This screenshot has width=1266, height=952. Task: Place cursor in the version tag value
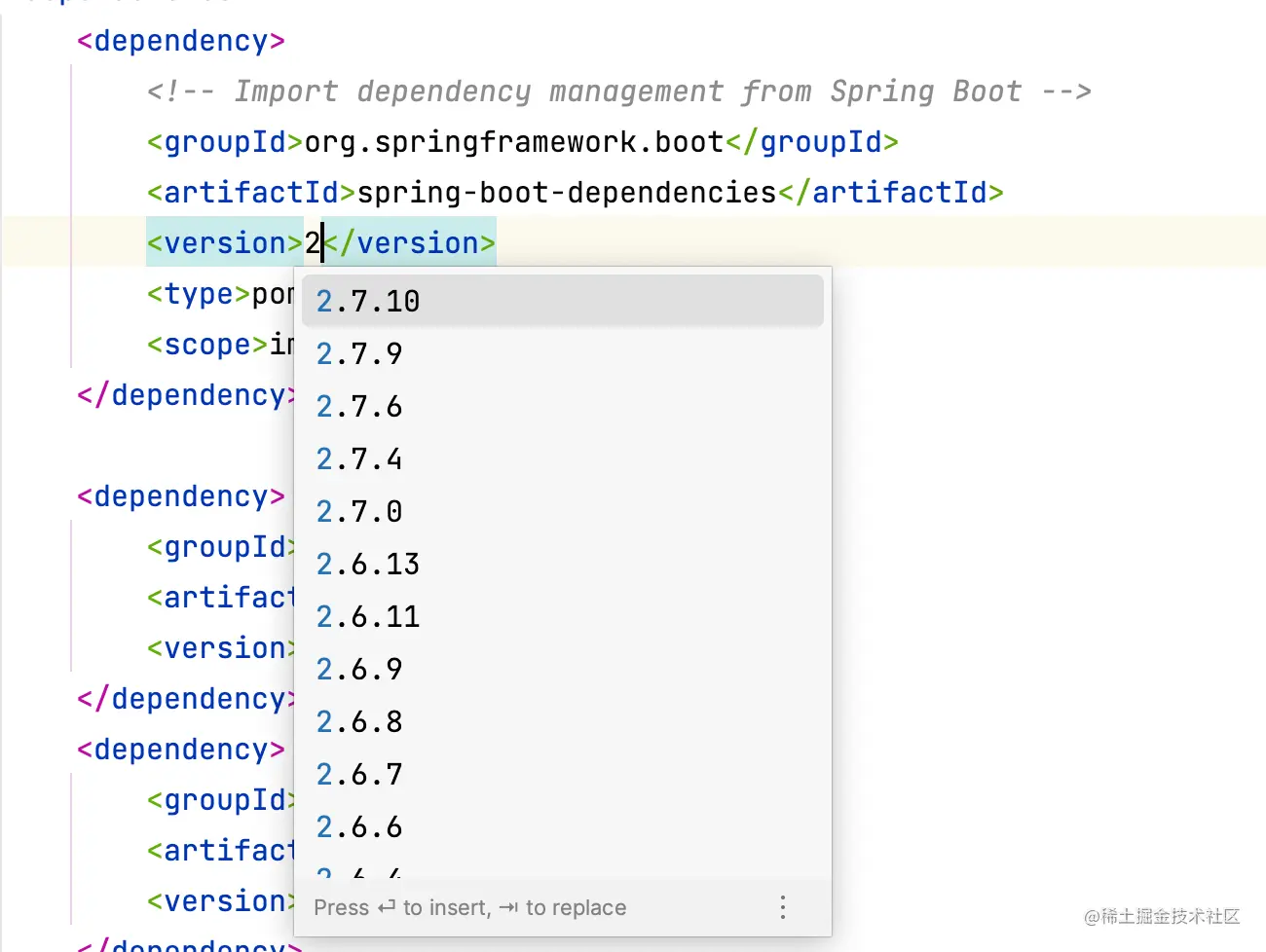pos(313,243)
